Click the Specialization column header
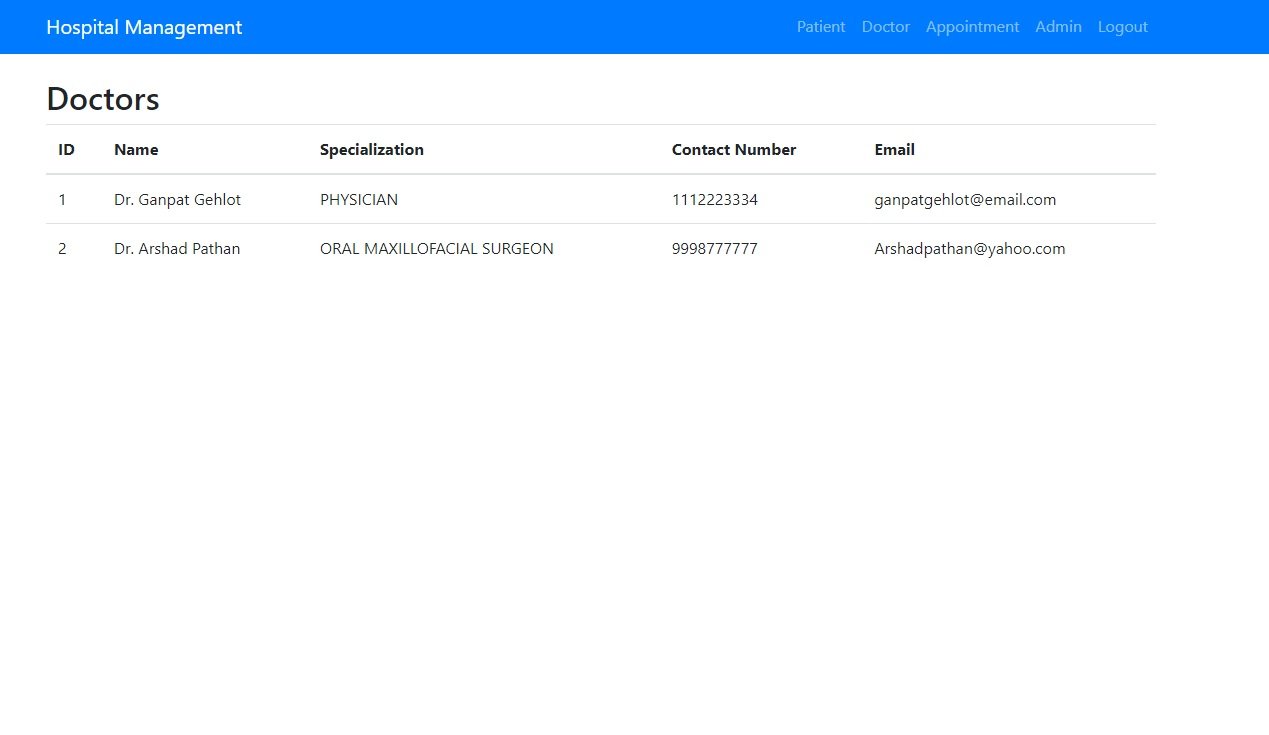 371,150
